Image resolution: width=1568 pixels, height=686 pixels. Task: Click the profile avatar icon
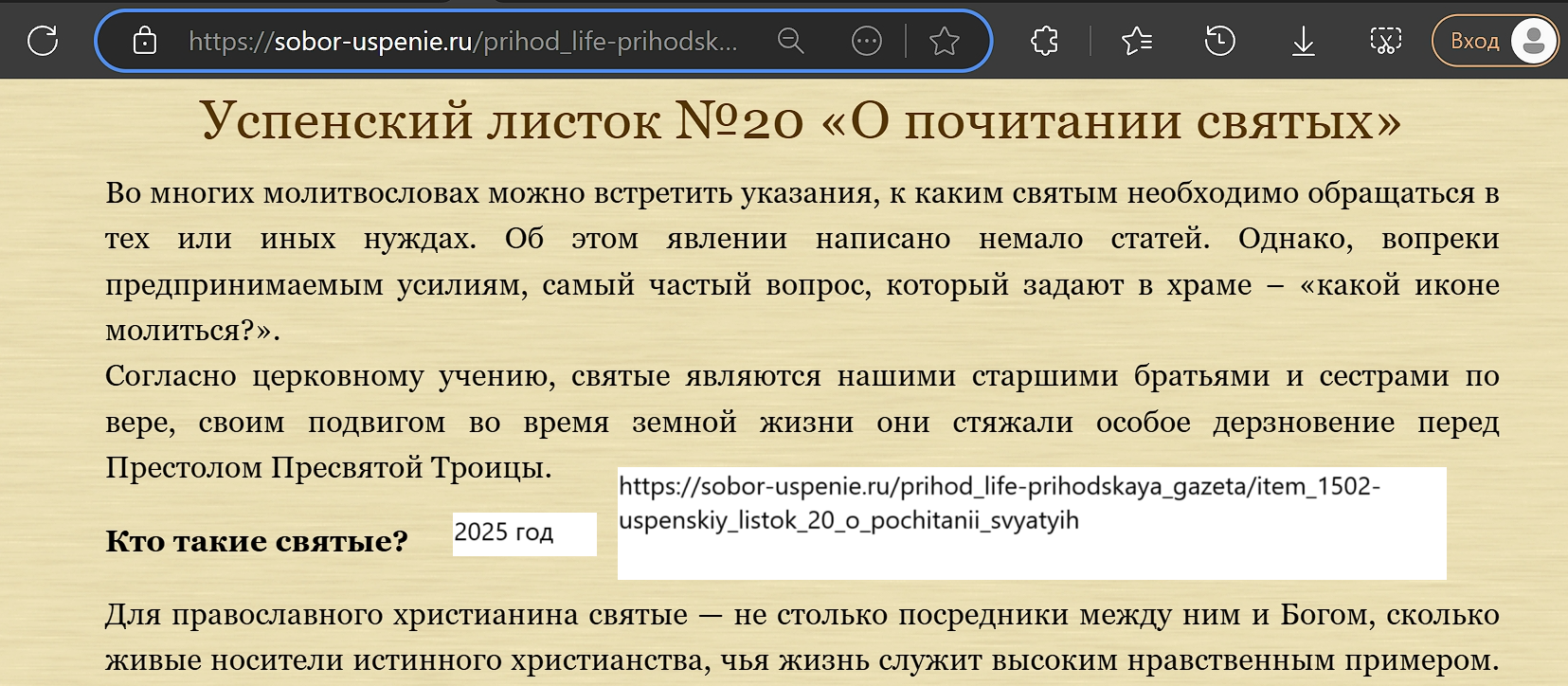point(1533,41)
